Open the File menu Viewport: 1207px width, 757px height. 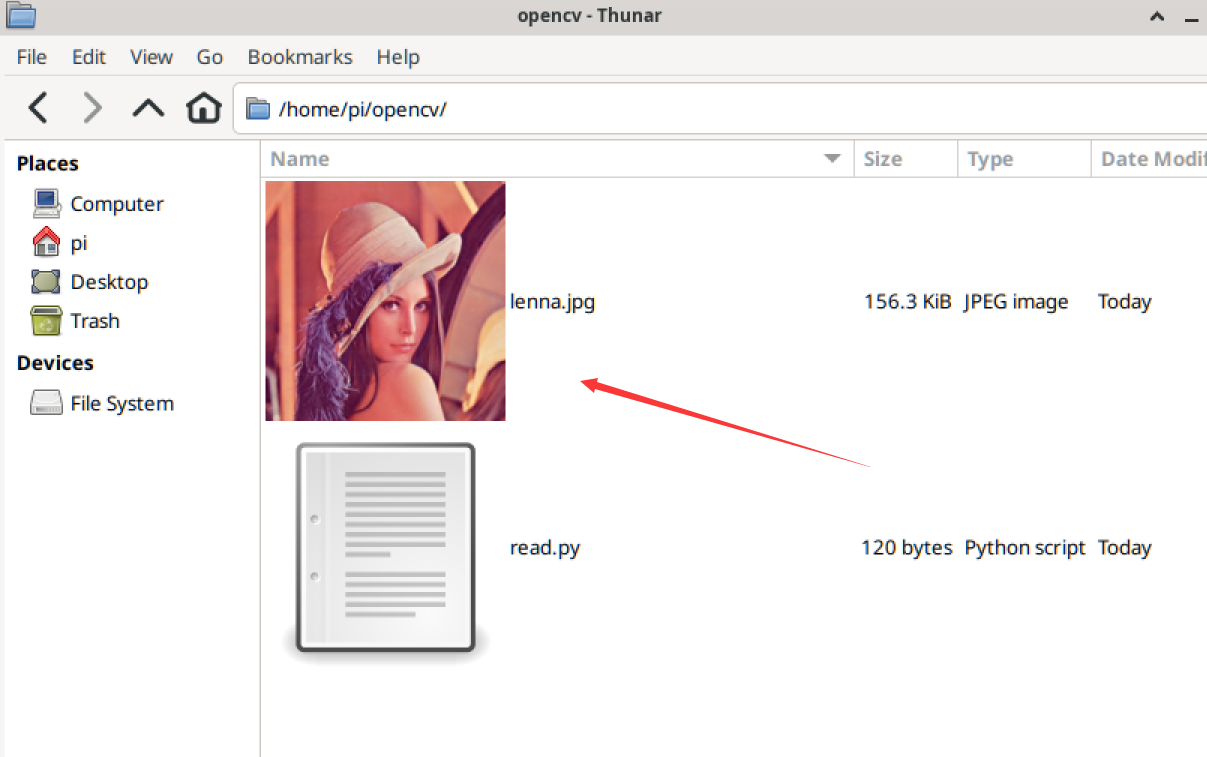tap(32, 57)
